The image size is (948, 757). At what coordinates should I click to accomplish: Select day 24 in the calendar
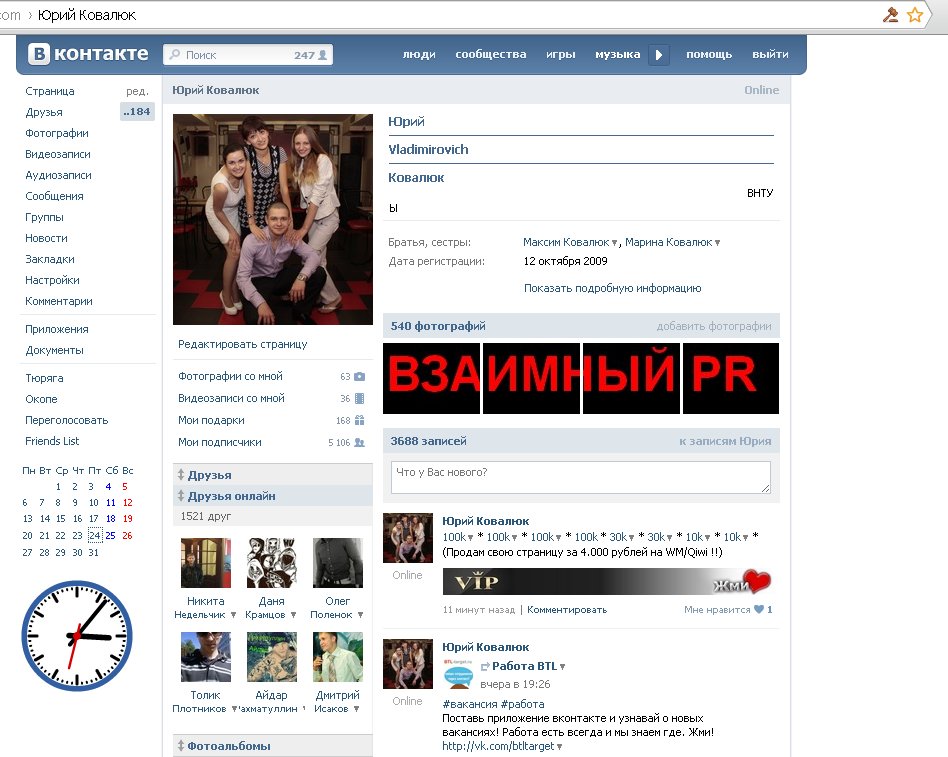(x=94, y=535)
